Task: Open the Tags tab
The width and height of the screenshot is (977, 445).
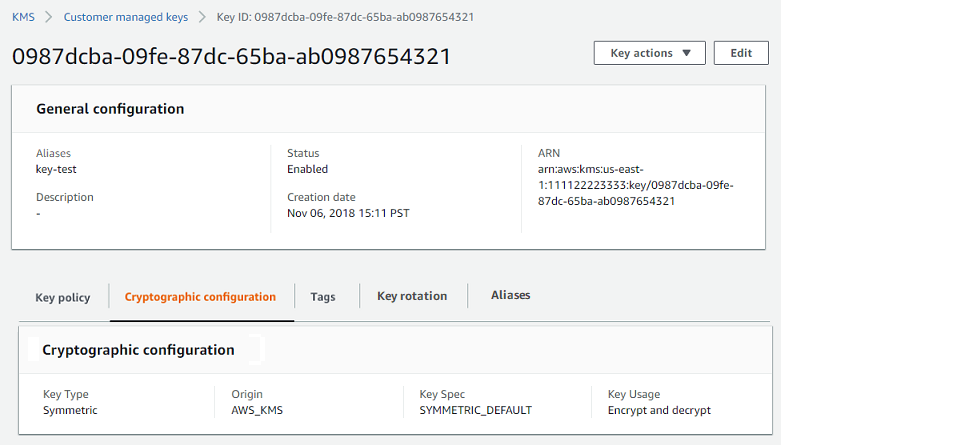Action: tap(323, 297)
